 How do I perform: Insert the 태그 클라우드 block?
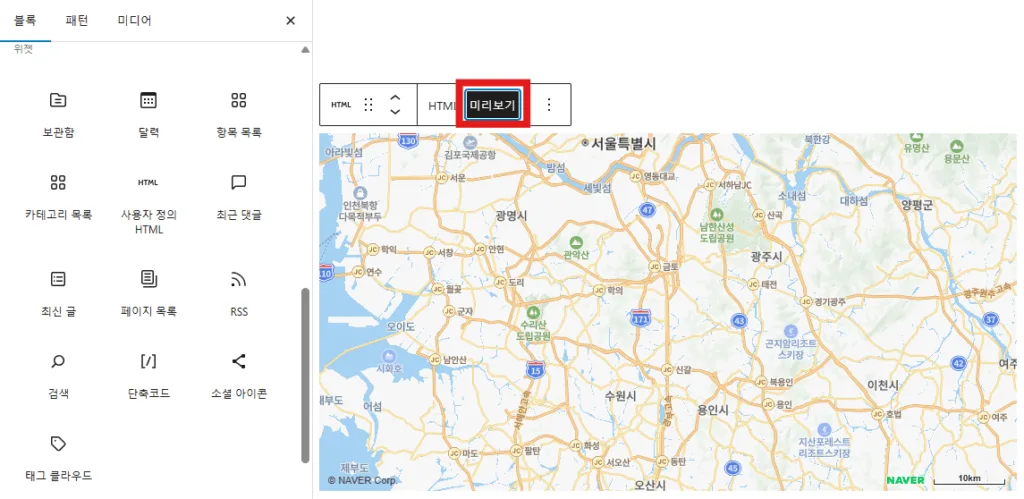[x=58, y=459]
